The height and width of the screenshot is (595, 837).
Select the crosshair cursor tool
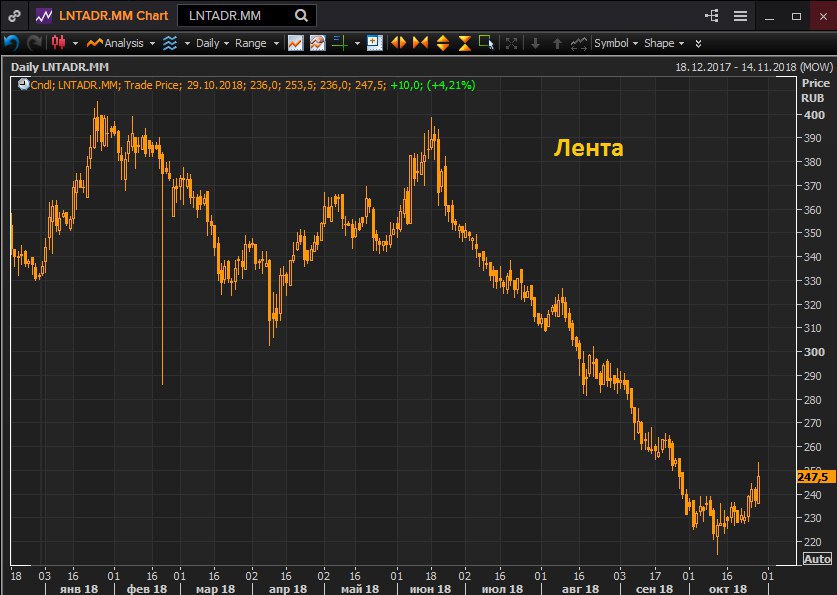point(340,43)
